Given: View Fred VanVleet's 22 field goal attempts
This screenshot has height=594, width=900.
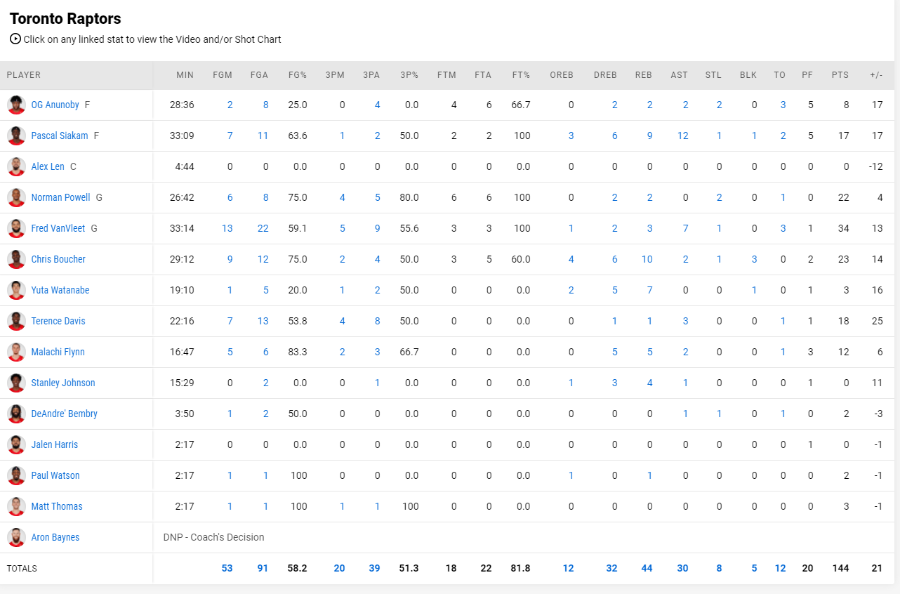Looking at the screenshot, I should click(x=263, y=228).
